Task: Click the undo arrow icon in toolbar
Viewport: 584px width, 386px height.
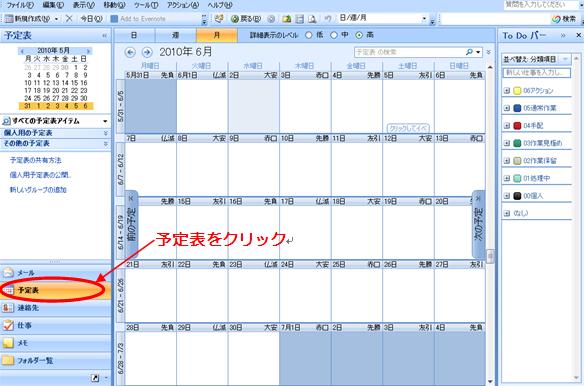Action: point(328,18)
